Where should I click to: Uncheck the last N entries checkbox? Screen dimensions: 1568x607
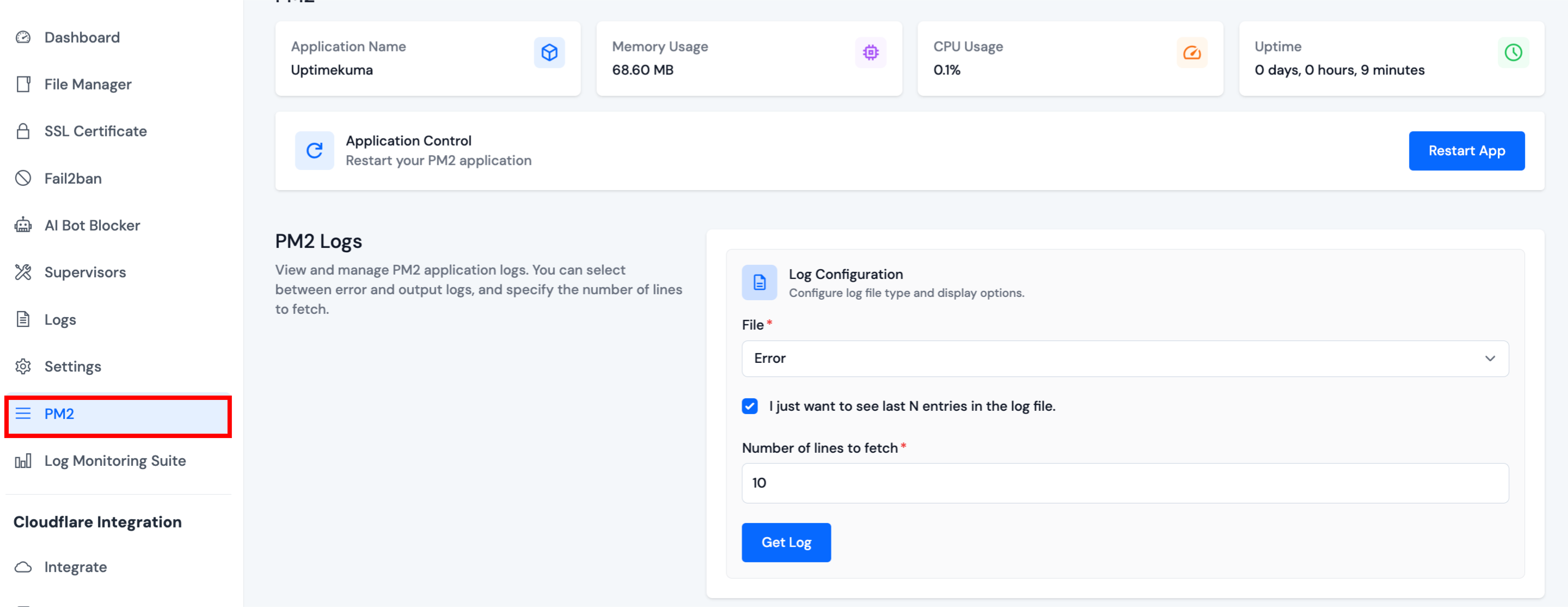[x=749, y=406]
